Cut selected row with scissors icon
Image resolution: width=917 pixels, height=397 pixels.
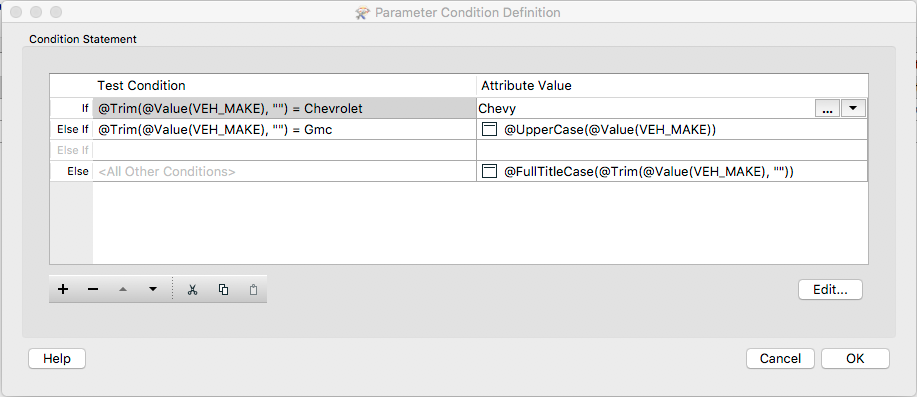pyautogui.click(x=192, y=289)
